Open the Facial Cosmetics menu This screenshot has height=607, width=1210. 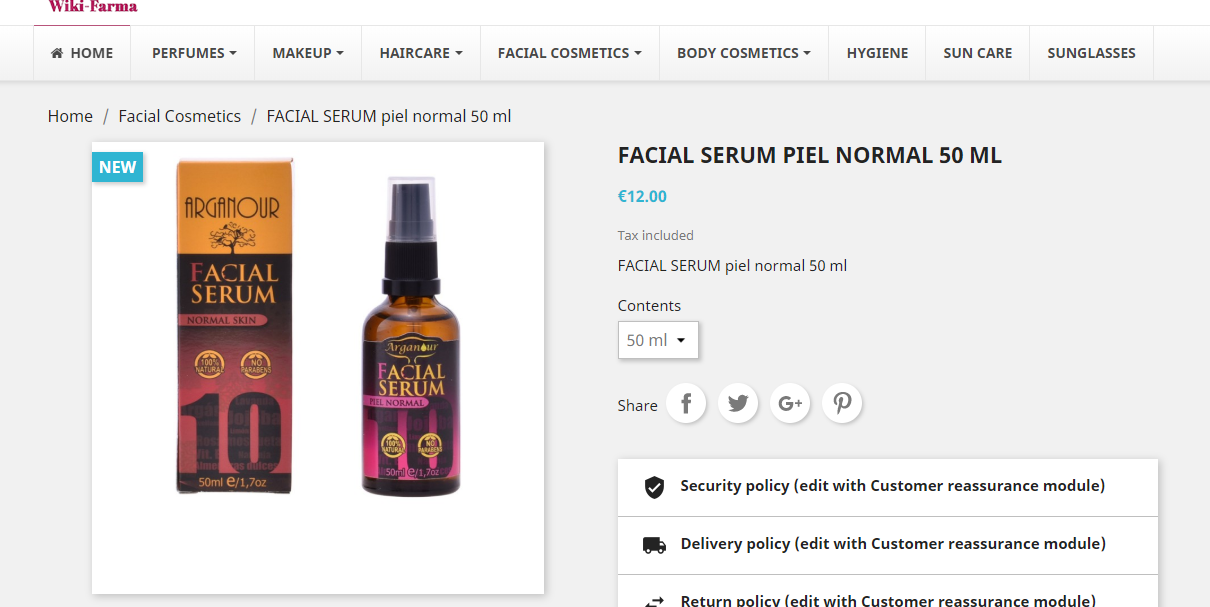coord(570,53)
